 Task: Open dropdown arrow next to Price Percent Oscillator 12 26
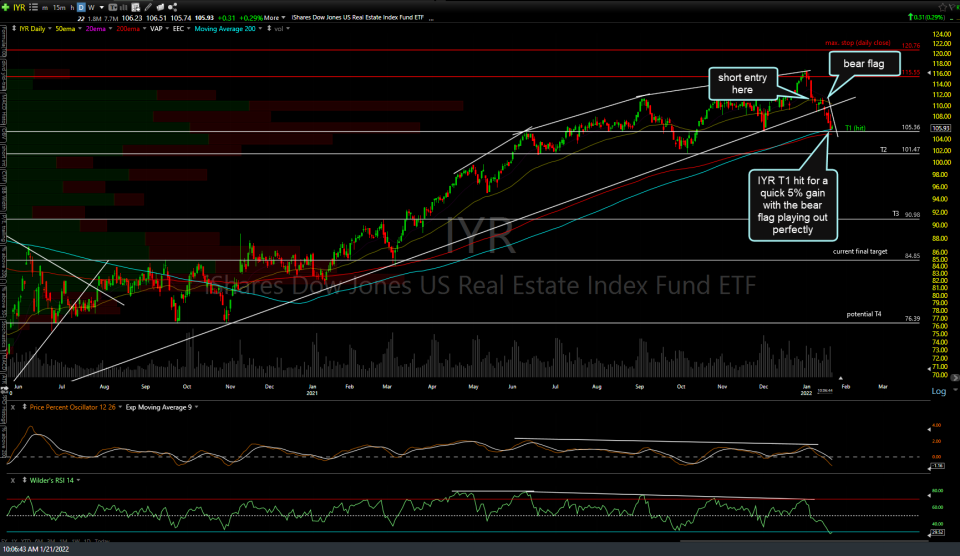click(120, 407)
